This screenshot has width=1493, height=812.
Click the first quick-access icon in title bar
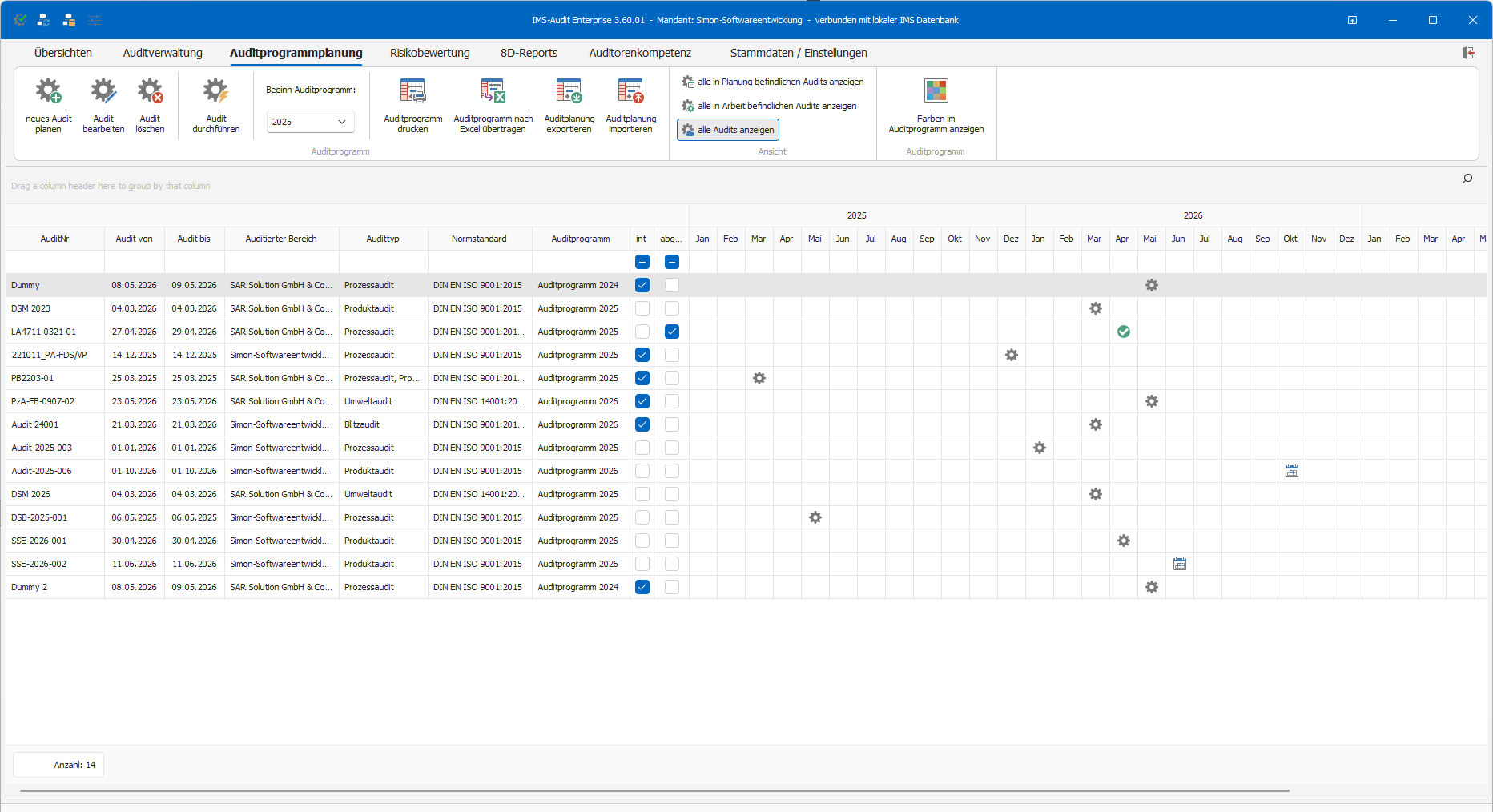20,20
